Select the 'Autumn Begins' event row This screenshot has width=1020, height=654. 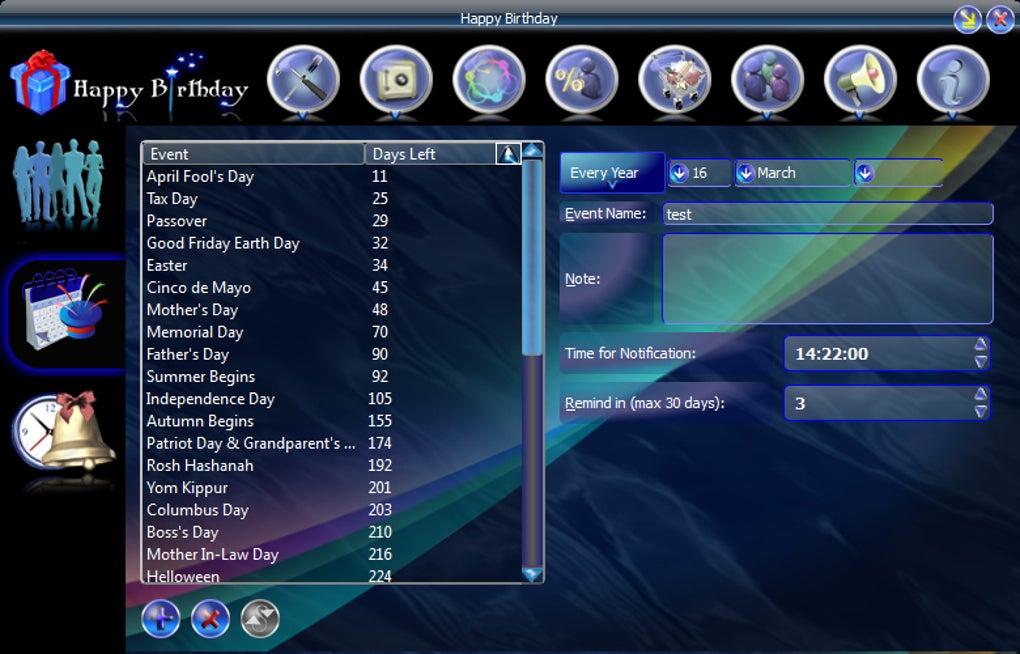point(332,420)
